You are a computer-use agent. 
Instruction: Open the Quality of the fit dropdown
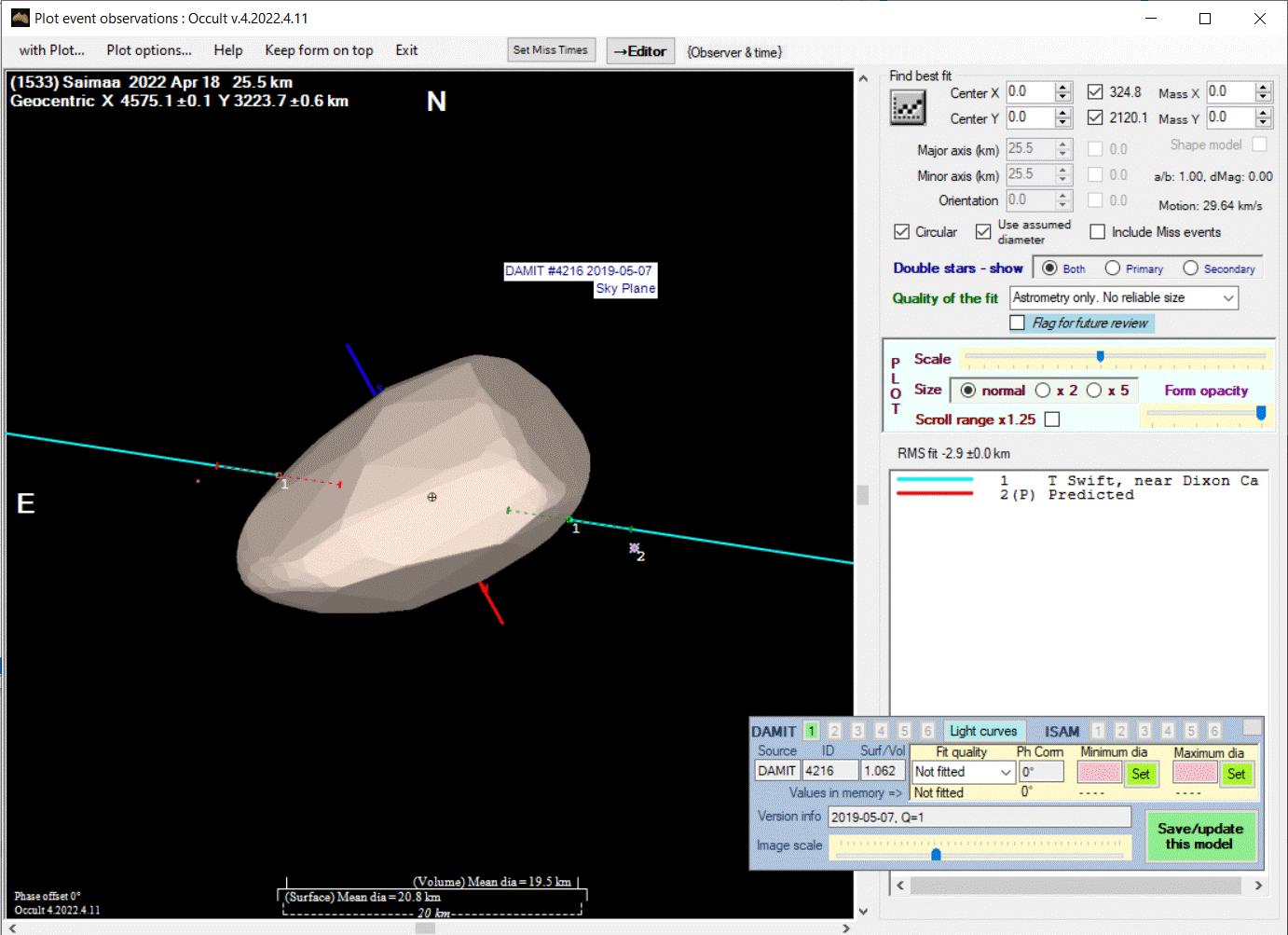coord(1227,298)
